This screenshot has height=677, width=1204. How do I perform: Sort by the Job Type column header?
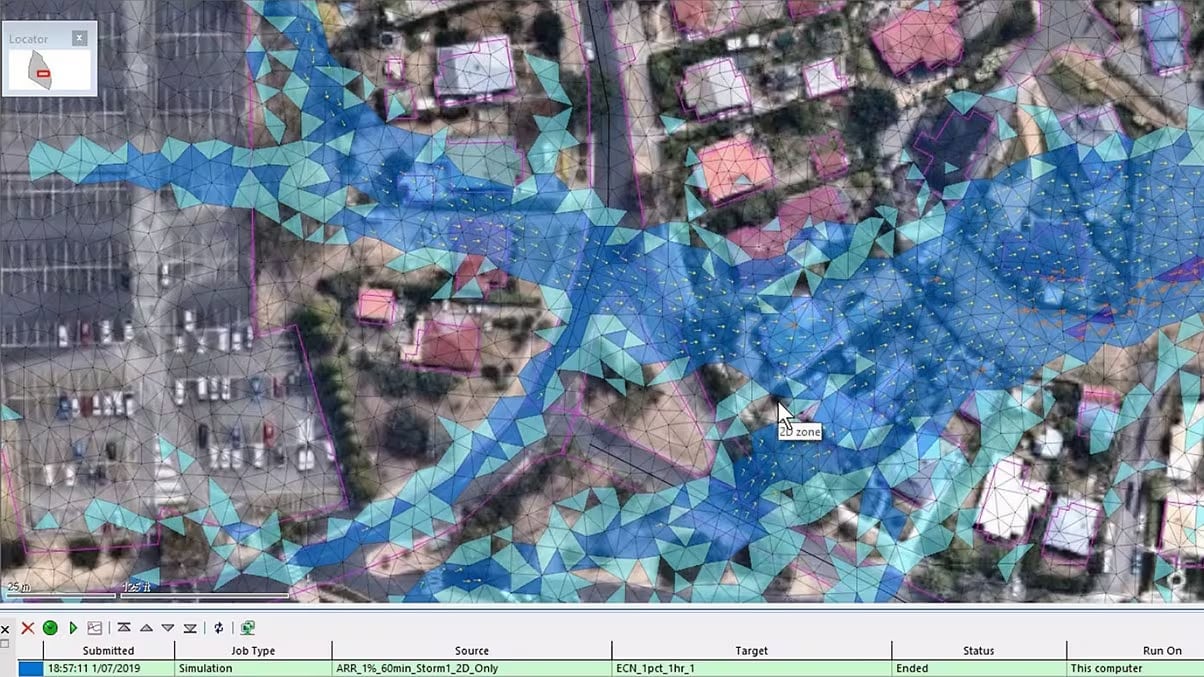point(253,651)
